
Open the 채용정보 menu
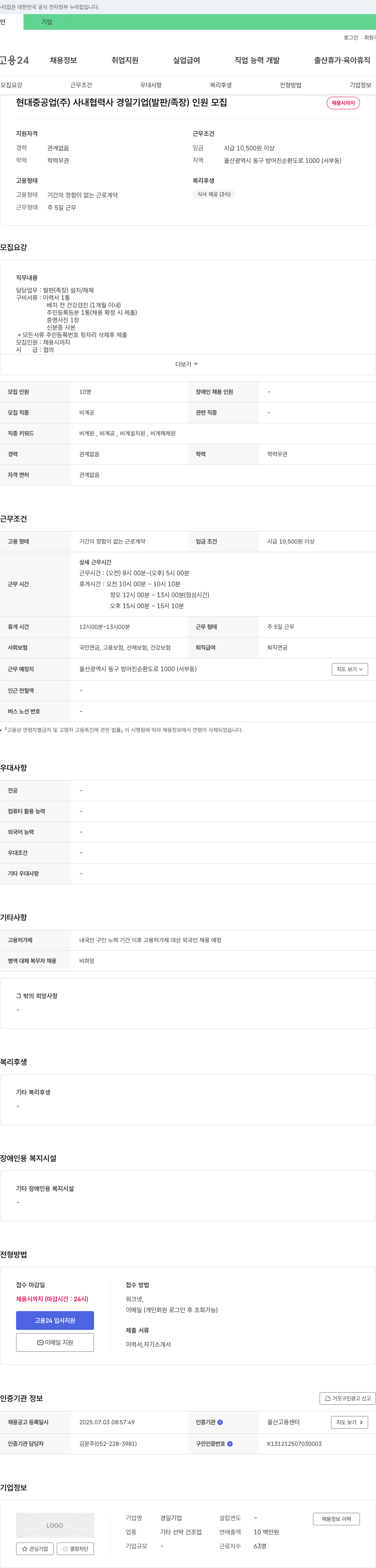63,60
